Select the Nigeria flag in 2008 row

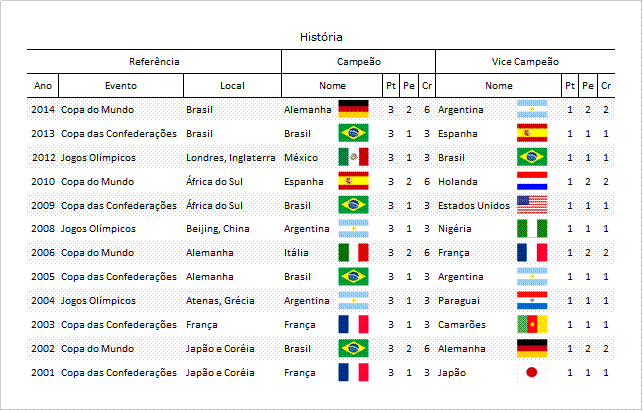click(532, 228)
